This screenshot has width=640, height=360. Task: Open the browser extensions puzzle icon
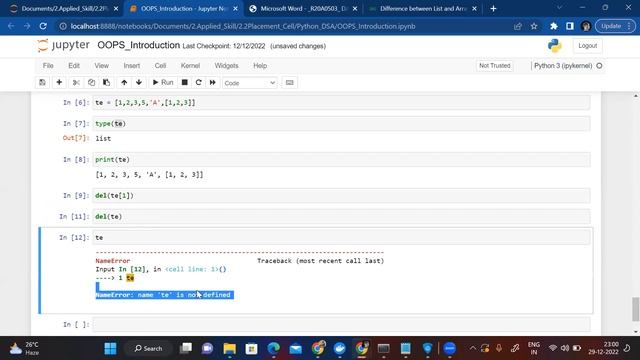tap(553, 26)
